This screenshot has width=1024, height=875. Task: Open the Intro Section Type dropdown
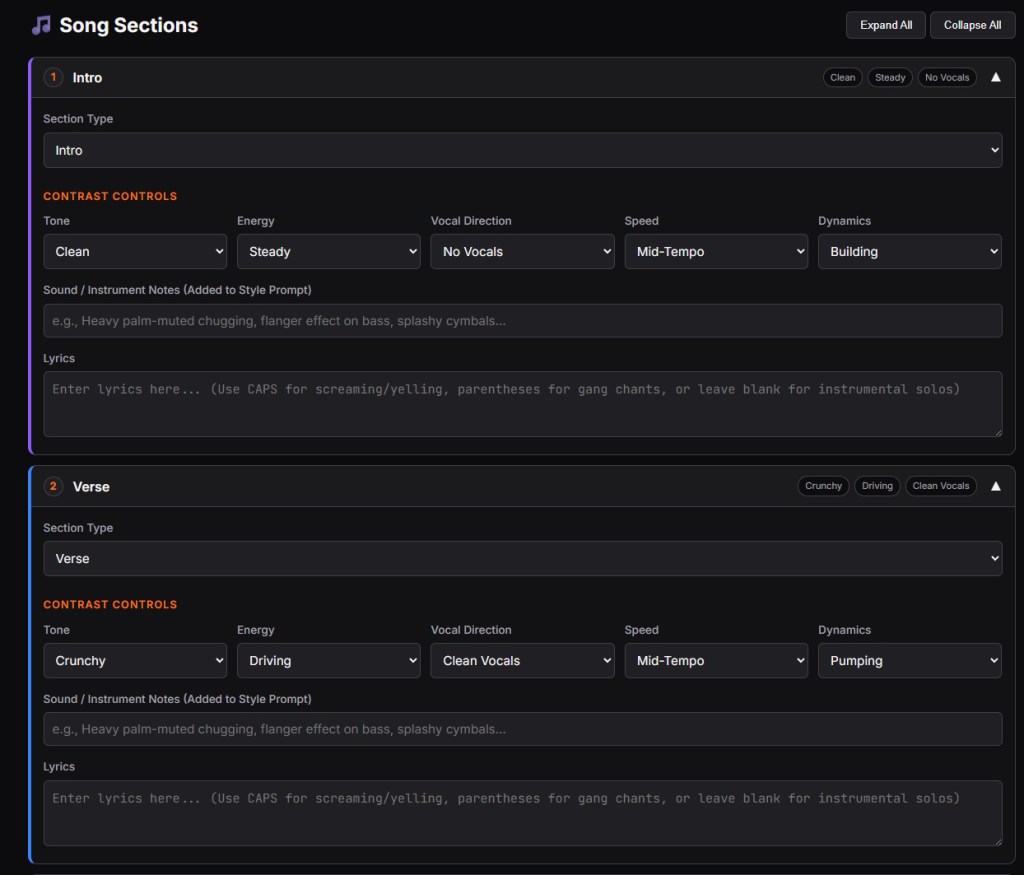tap(522, 150)
